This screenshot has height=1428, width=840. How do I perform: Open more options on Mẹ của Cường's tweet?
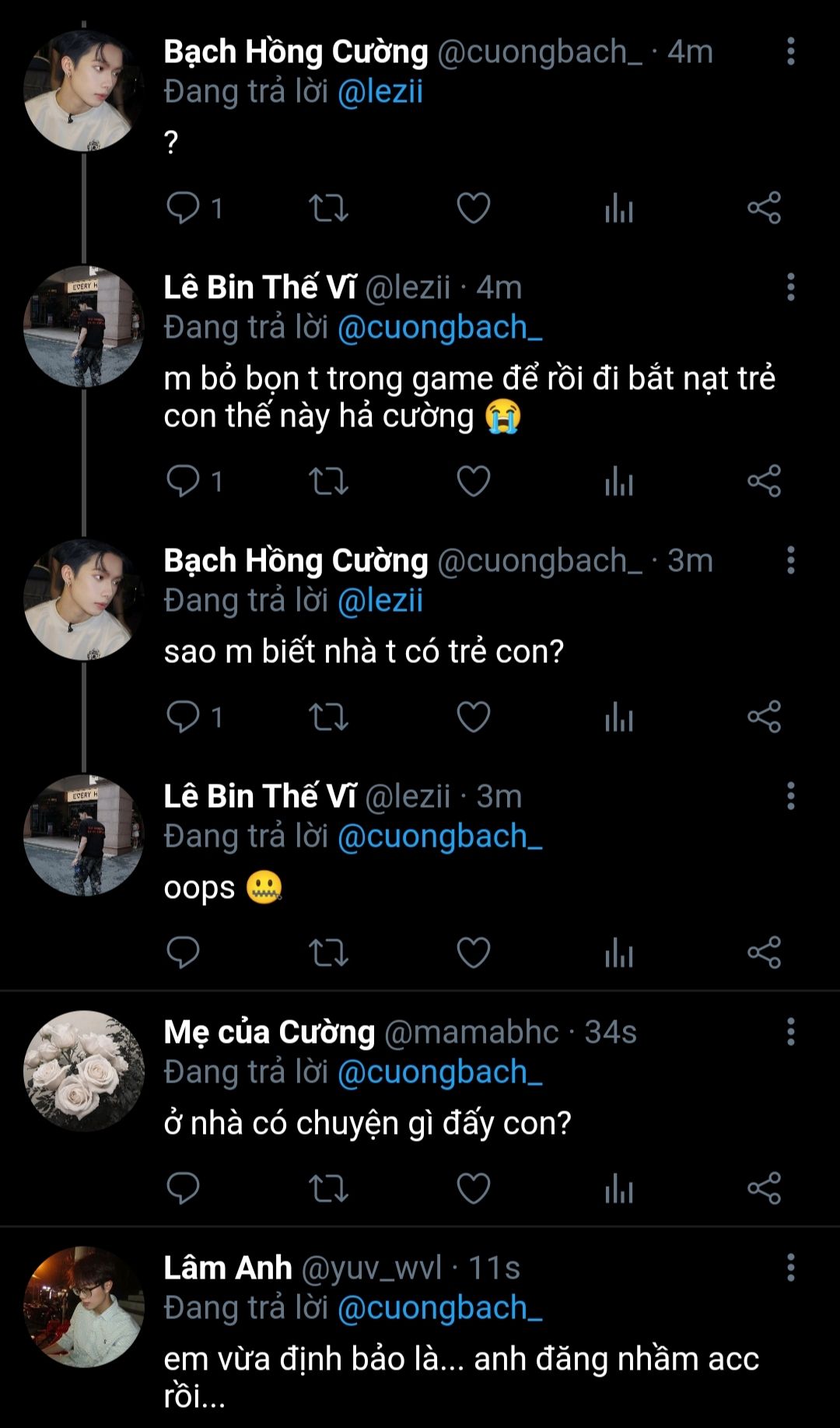[790, 1032]
